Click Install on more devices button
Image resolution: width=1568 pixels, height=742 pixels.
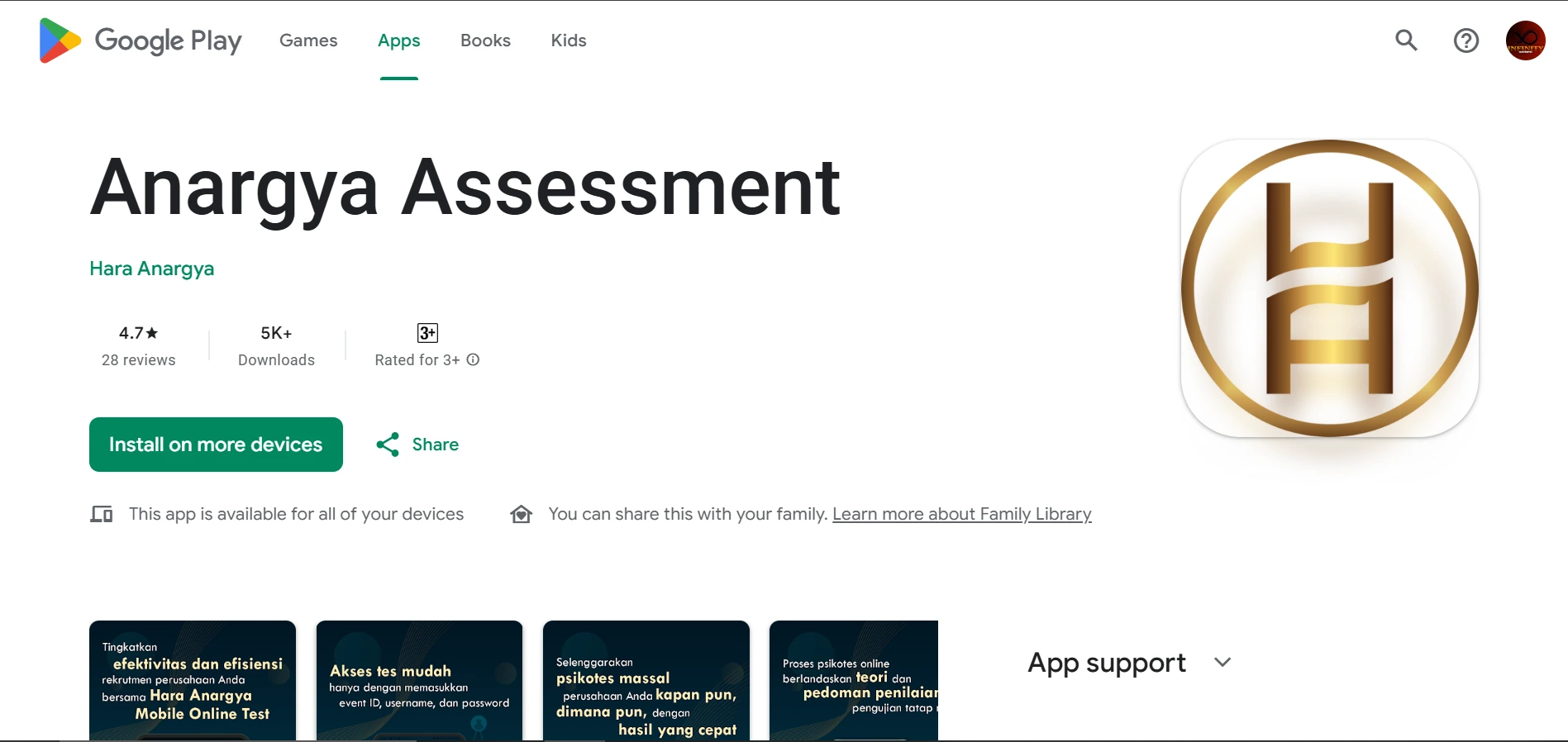216,445
